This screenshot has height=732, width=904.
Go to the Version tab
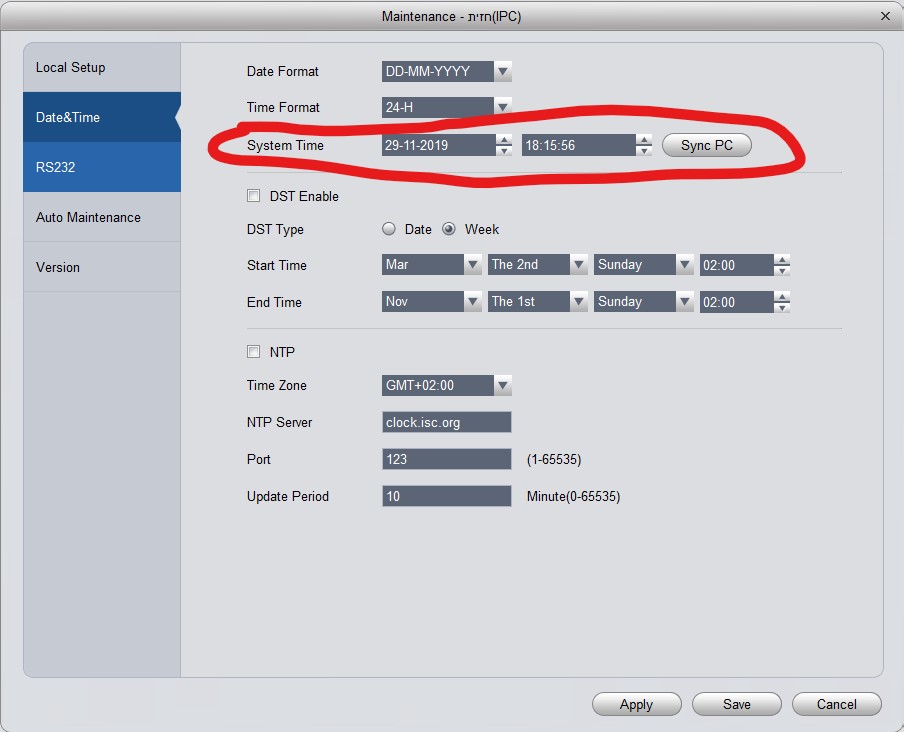click(102, 267)
